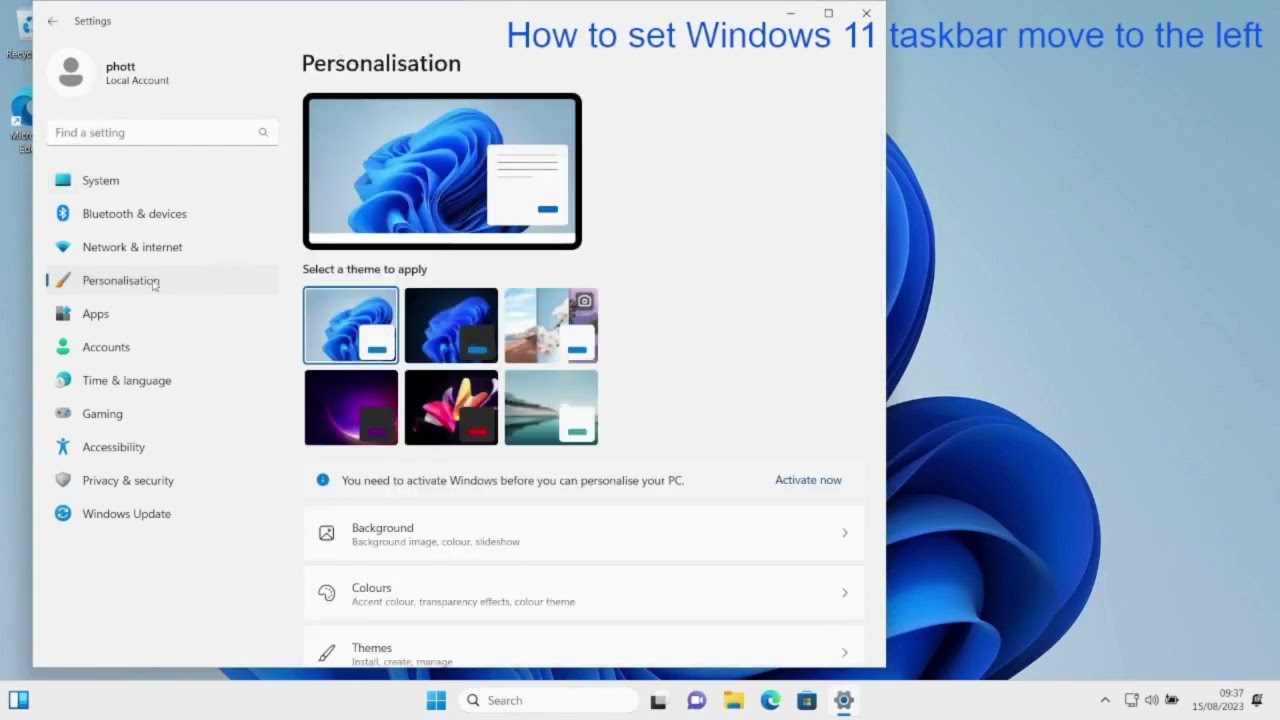Viewport: 1280px width, 720px height.
Task: Open Background image, colour, slideshow row
Action: click(x=584, y=534)
